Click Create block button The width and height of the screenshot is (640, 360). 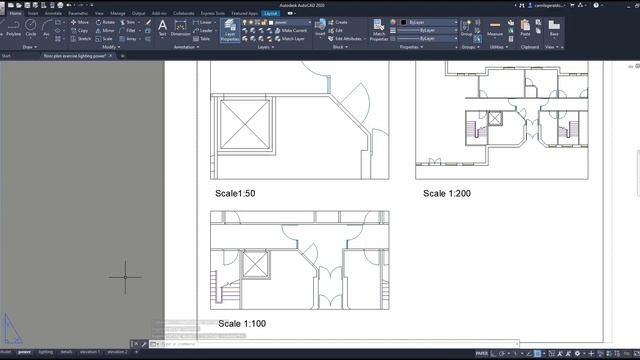click(338, 22)
